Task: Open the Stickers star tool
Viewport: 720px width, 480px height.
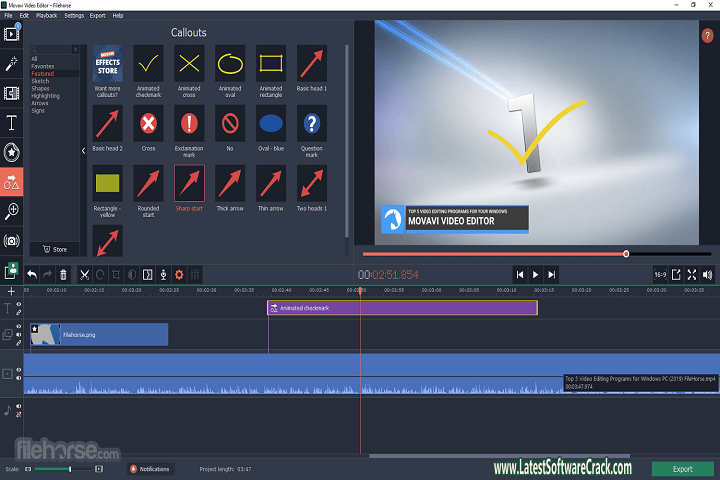Action: tap(12, 153)
